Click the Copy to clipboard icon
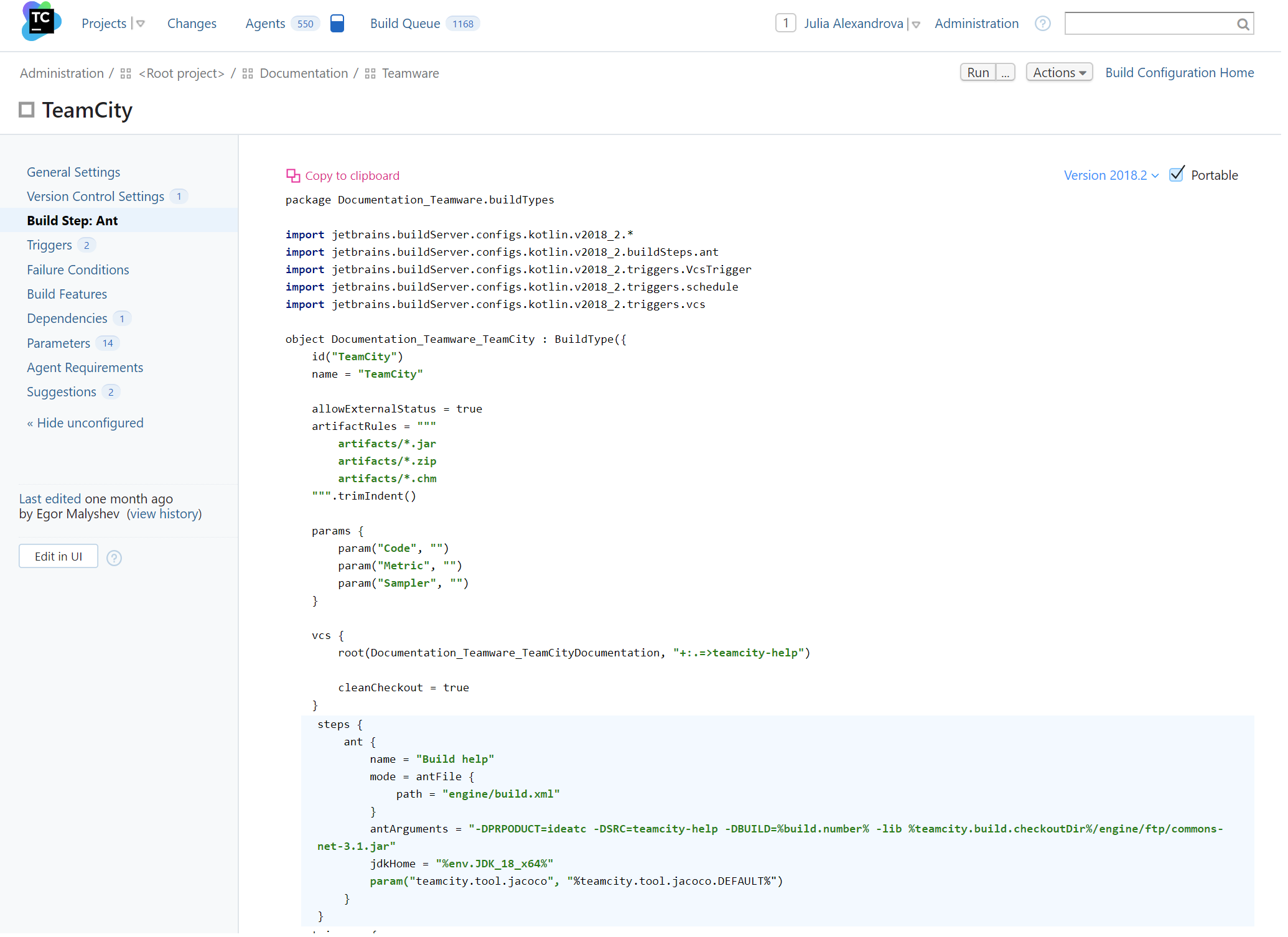Image resolution: width=1288 pixels, height=937 pixels. [294, 177]
